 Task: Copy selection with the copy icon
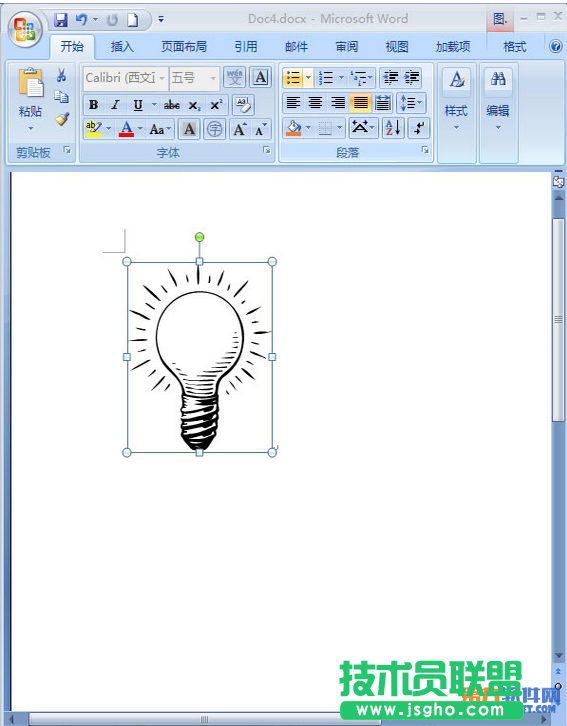click(x=61, y=97)
